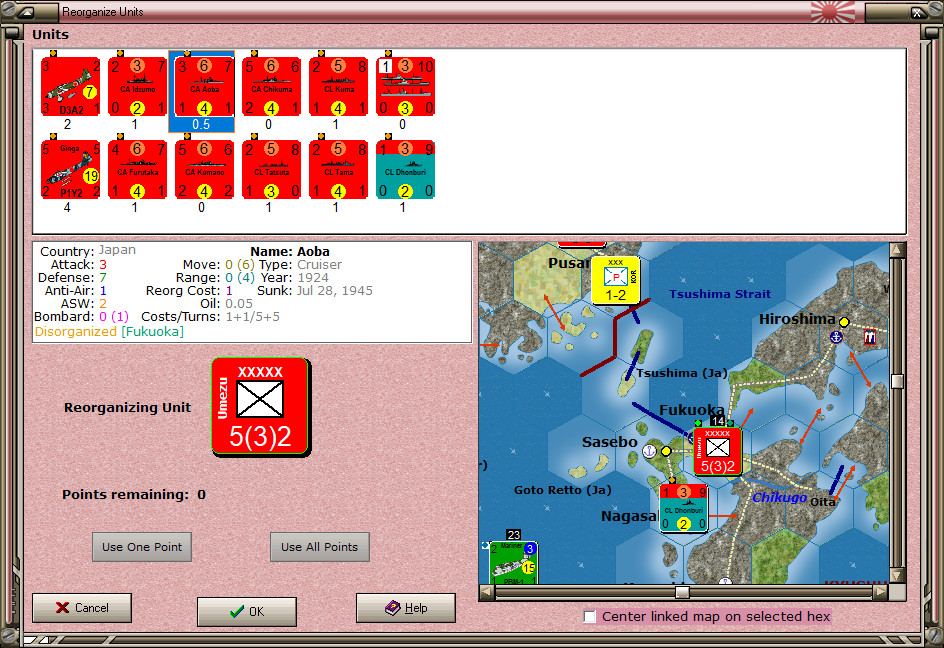Open Help for Reorganize Units

[406, 608]
